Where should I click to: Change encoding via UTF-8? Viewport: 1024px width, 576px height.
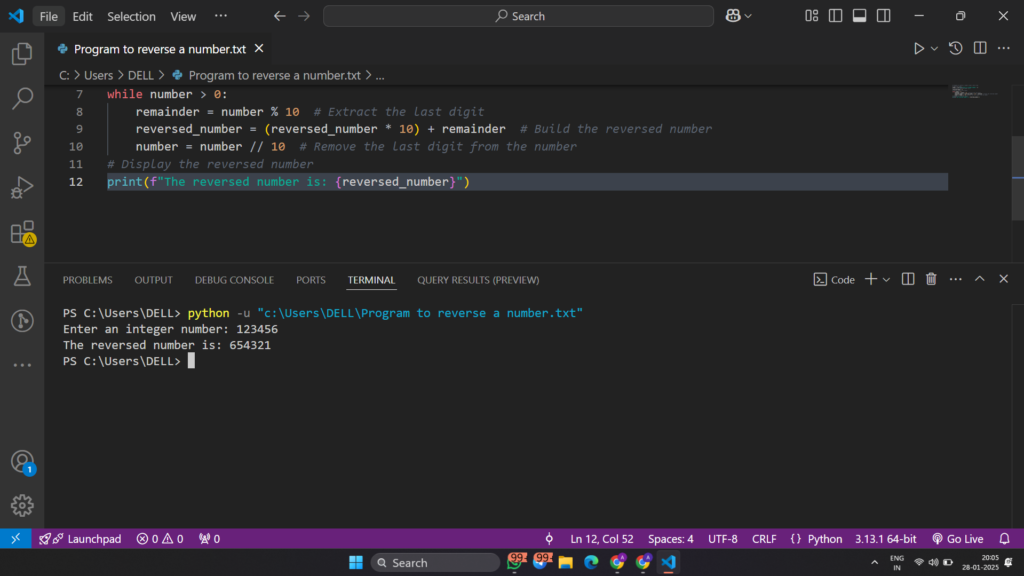(x=723, y=539)
